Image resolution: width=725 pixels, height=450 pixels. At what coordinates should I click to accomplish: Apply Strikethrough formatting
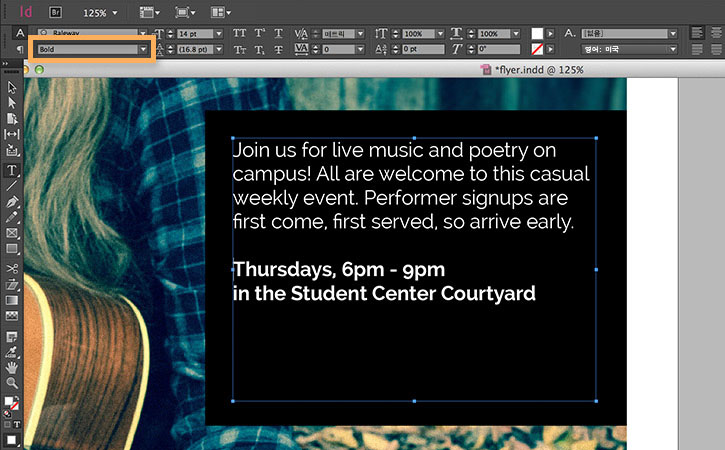click(278, 49)
